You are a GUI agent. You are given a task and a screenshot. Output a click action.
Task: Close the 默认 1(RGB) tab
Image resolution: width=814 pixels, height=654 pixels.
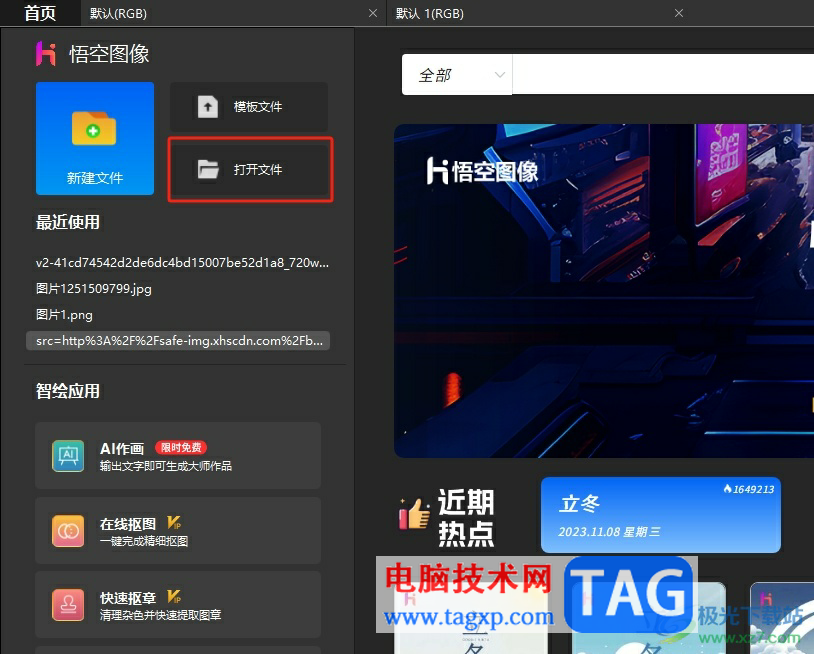[679, 13]
